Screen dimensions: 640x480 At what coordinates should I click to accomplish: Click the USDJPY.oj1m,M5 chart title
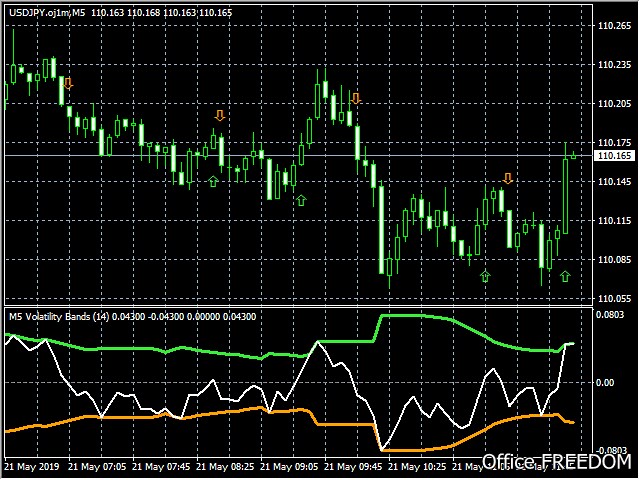(x=47, y=13)
